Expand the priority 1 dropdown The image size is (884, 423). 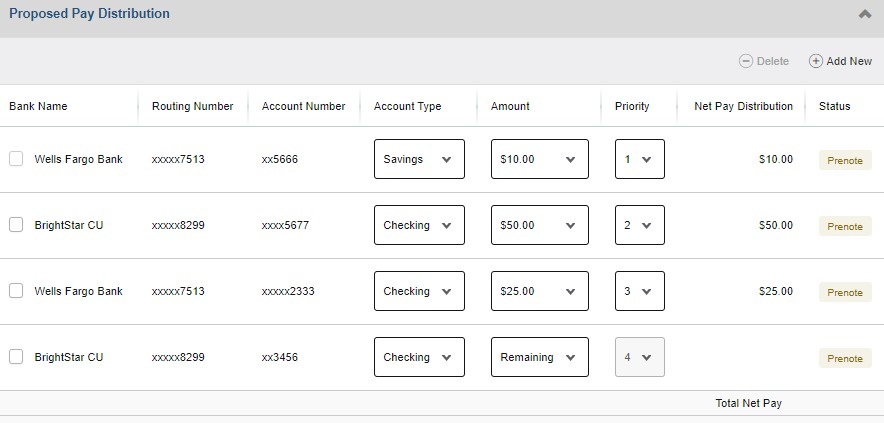pyautogui.click(x=639, y=159)
